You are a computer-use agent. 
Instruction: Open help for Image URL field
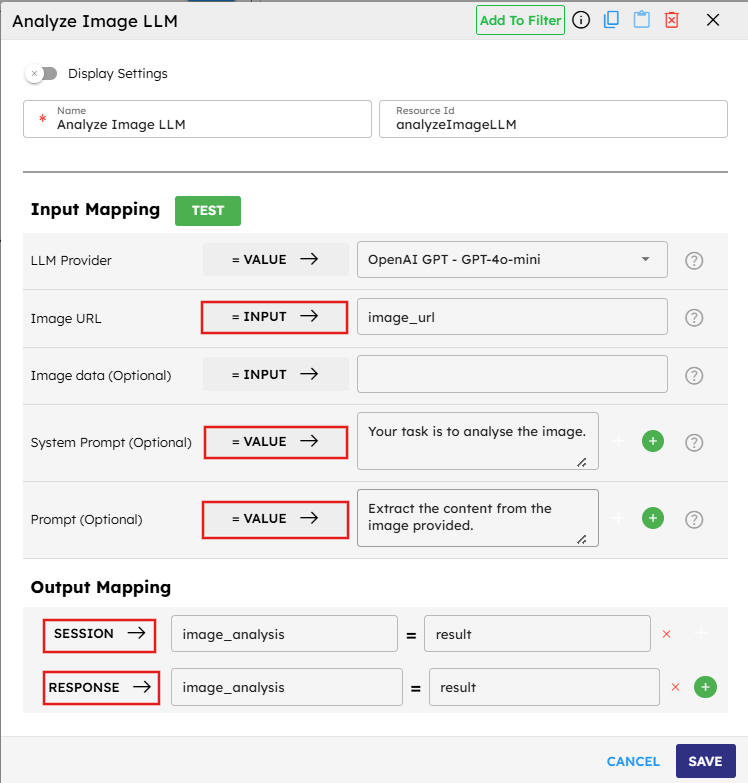tap(694, 318)
